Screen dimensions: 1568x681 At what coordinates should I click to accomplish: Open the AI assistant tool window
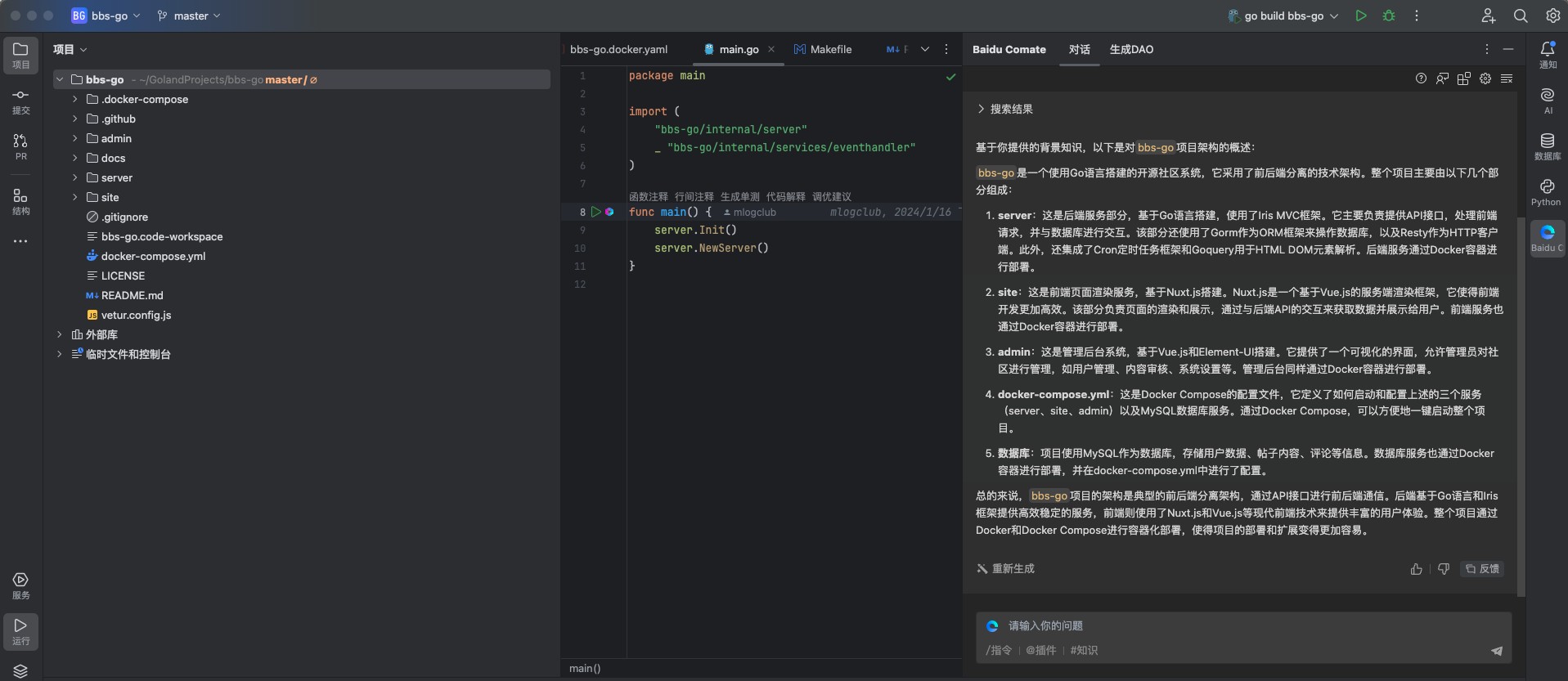point(1548,101)
